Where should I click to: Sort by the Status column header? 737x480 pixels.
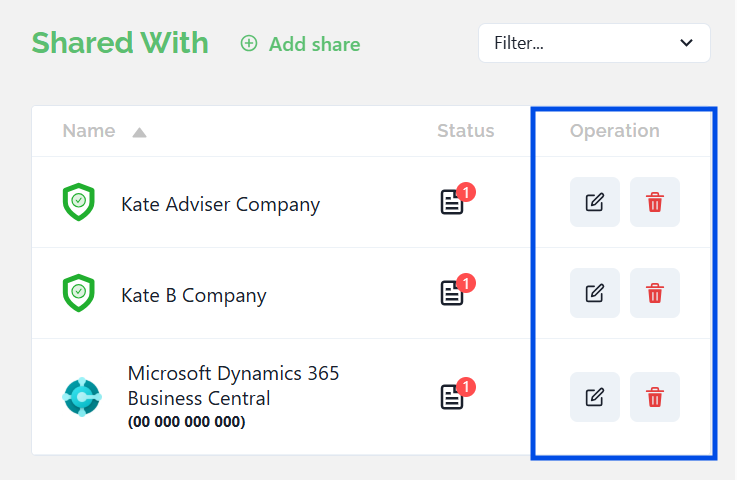pyautogui.click(x=465, y=131)
